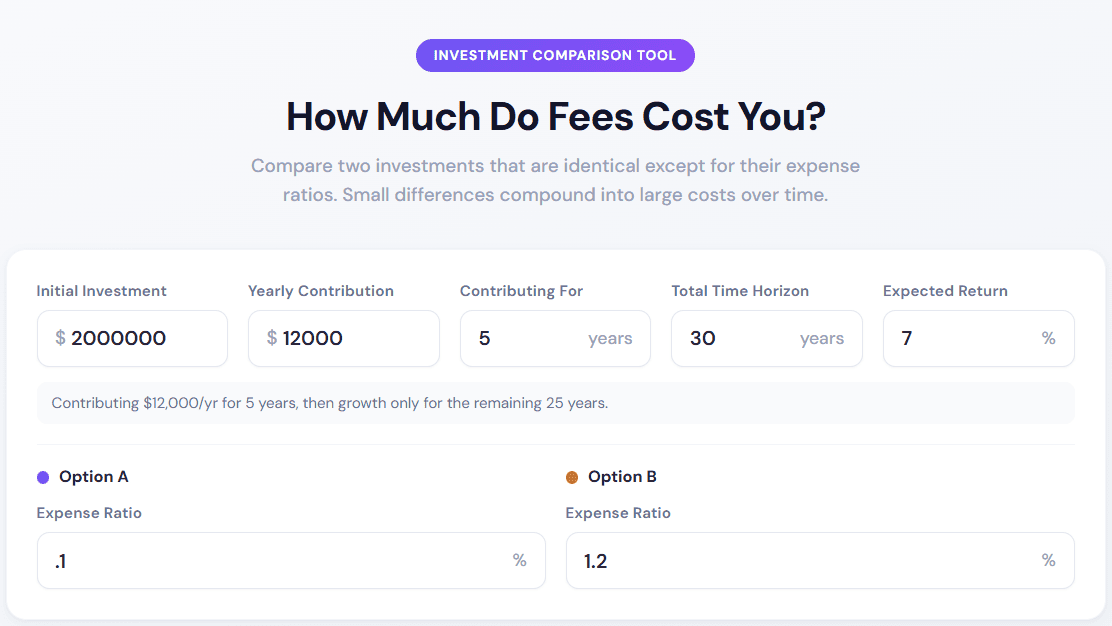
Task: Click the percent symbol in Option B expense field
Action: click(1048, 560)
